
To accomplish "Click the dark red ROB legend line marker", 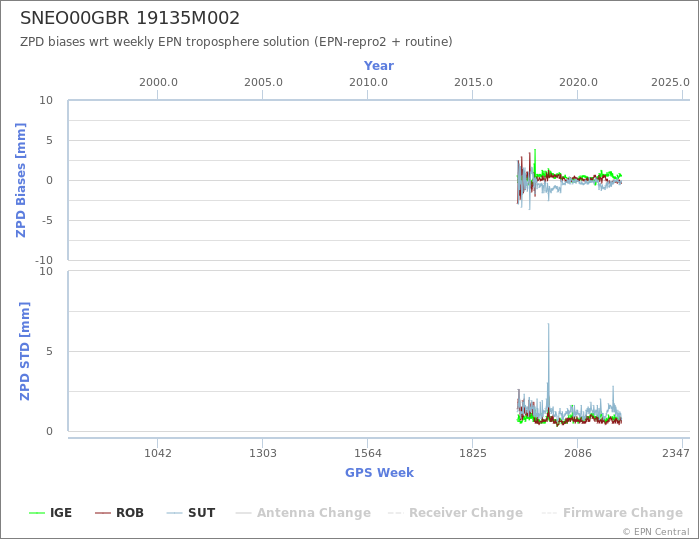I will click(103, 513).
